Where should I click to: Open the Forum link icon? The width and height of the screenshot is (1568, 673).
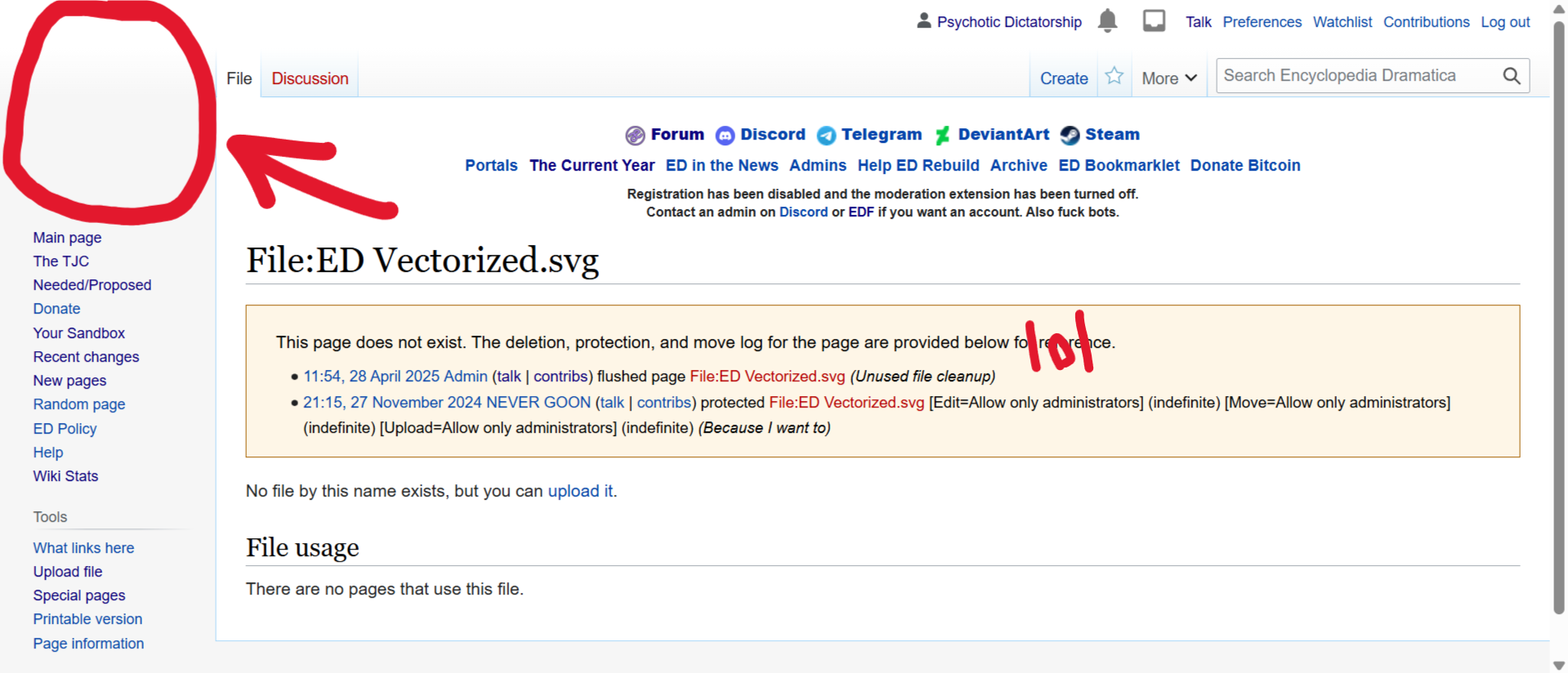pyautogui.click(x=635, y=135)
